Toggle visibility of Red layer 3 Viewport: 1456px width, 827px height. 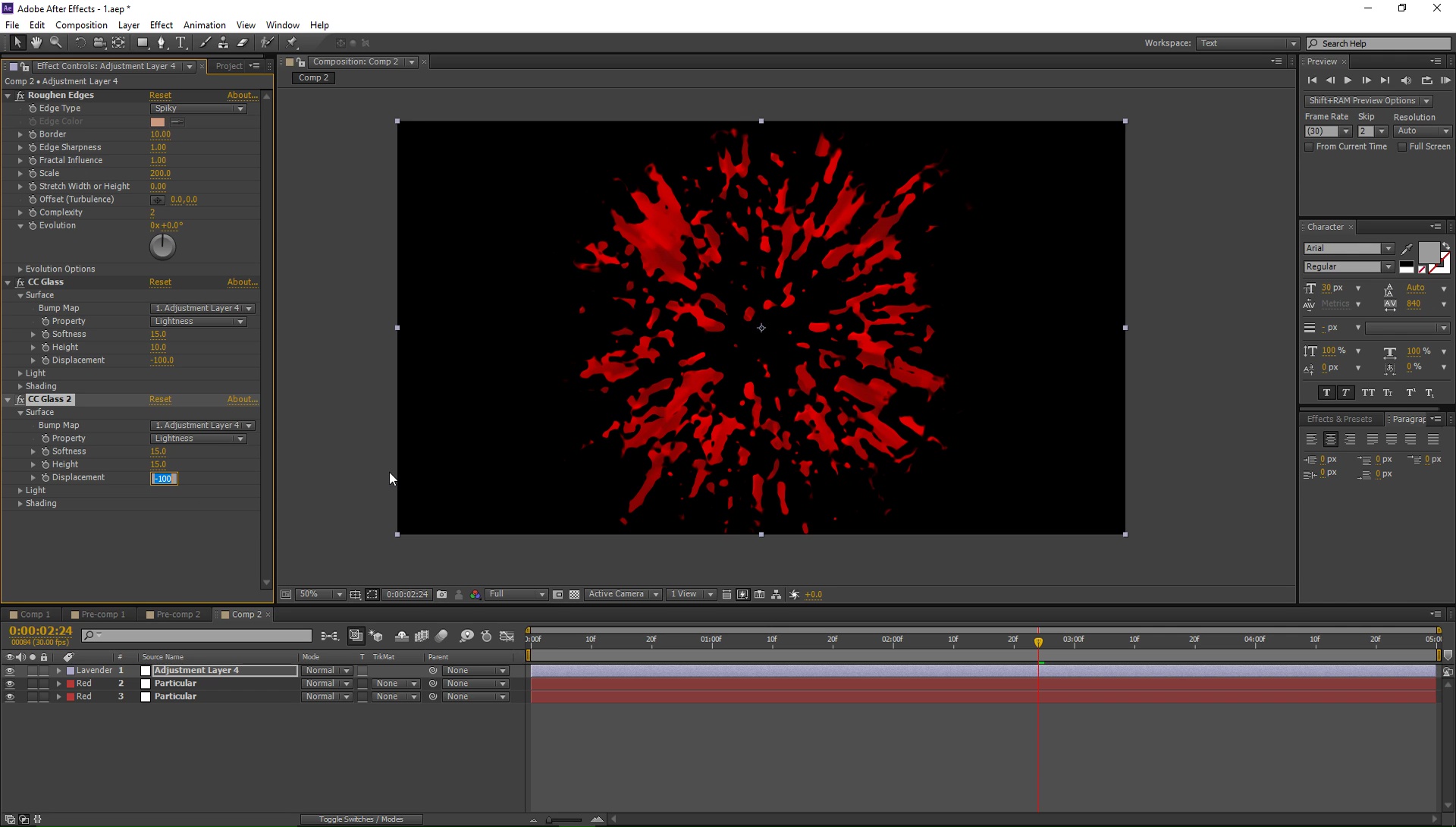(x=9, y=696)
